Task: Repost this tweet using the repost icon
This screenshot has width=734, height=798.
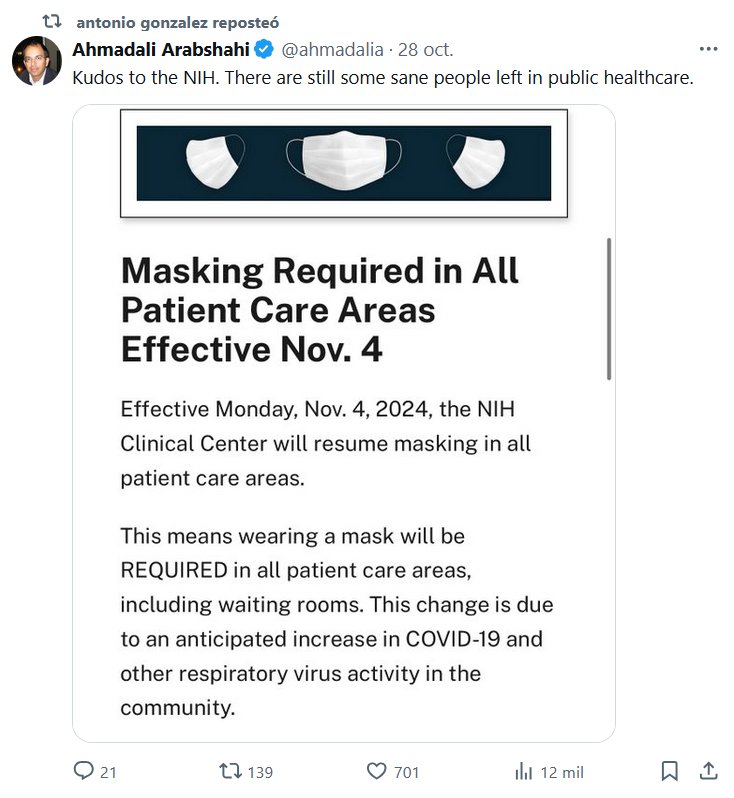Action: point(229,771)
